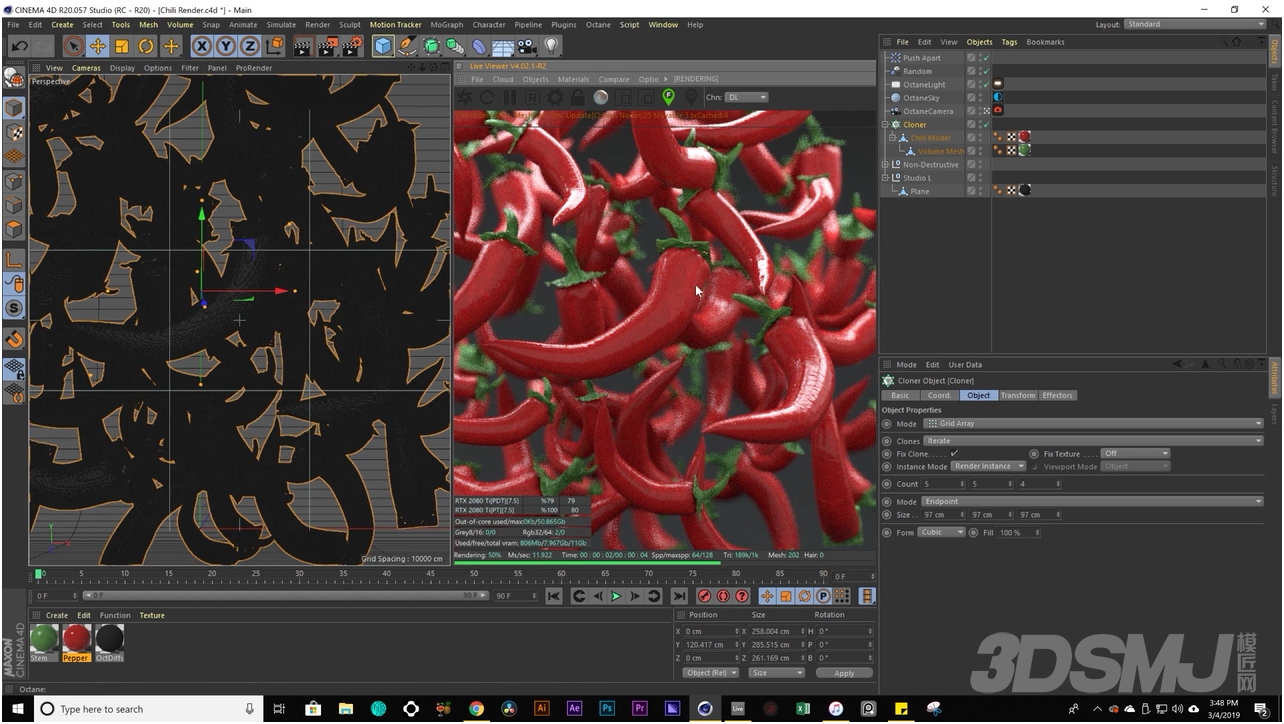Image resolution: width=1284 pixels, height=724 pixels.
Task: Open the Spline Pen tool
Action: 407,46
